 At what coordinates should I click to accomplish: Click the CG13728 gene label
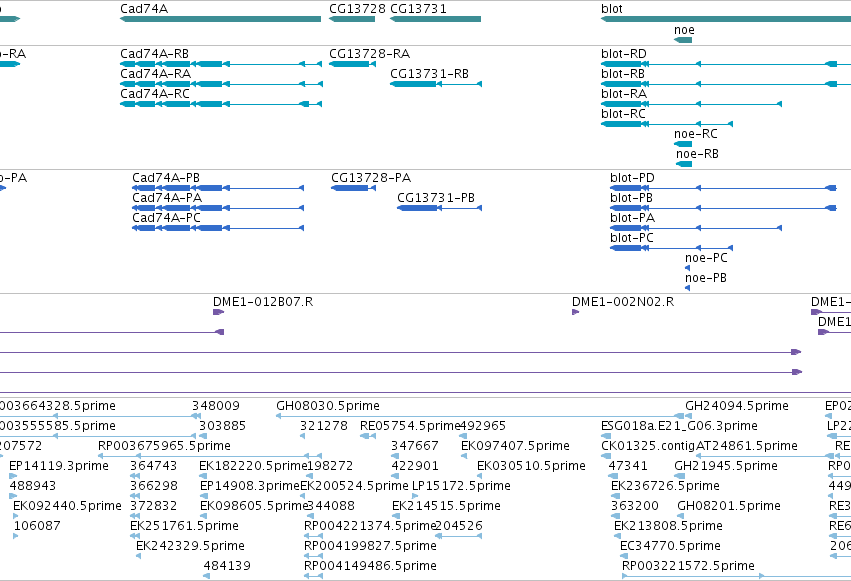pyautogui.click(x=357, y=9)
